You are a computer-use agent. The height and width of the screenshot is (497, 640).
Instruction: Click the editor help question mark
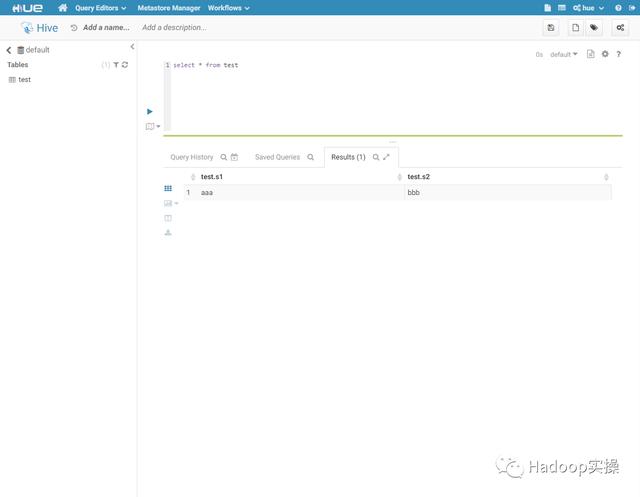pyautogui.click(x=618, y=54)
